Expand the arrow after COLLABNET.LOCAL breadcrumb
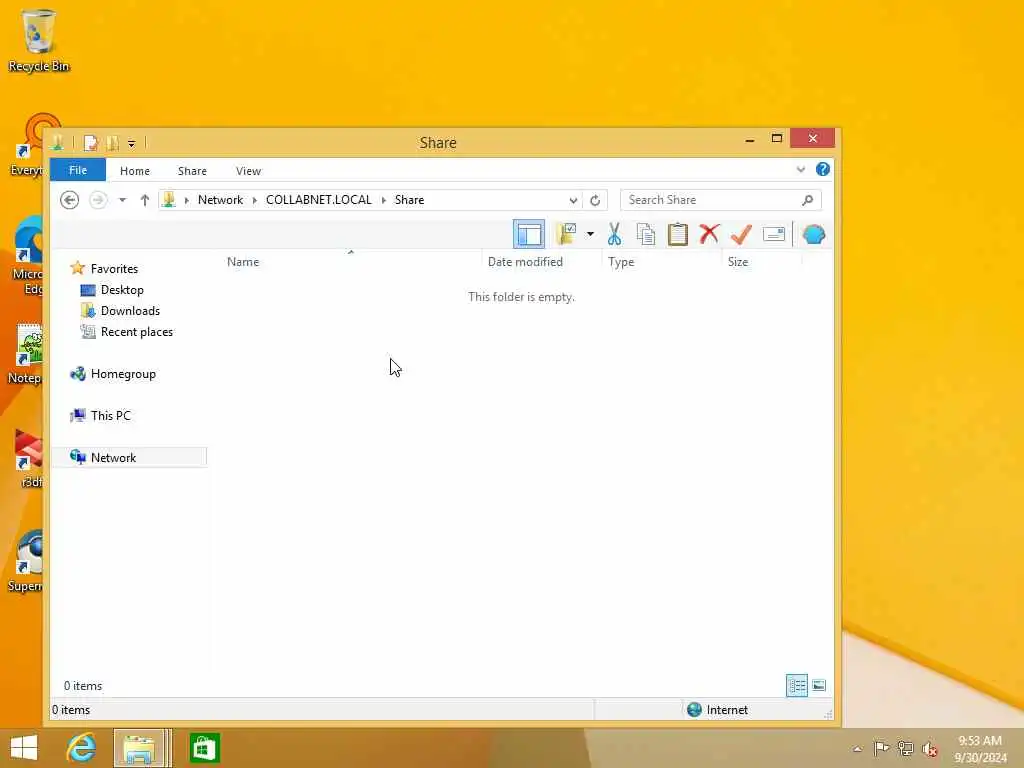This screenshot has height=768, width=1024. coord(383,200)
